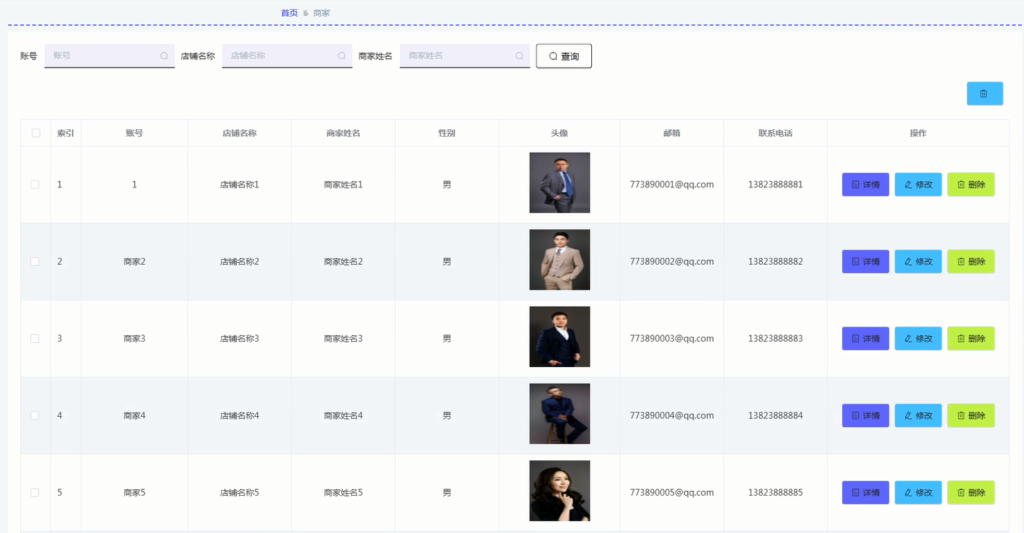Click the 邮箱 column header
This screenshot has width=1024, height=533.
pyautogui.click(x=672, y=133)
